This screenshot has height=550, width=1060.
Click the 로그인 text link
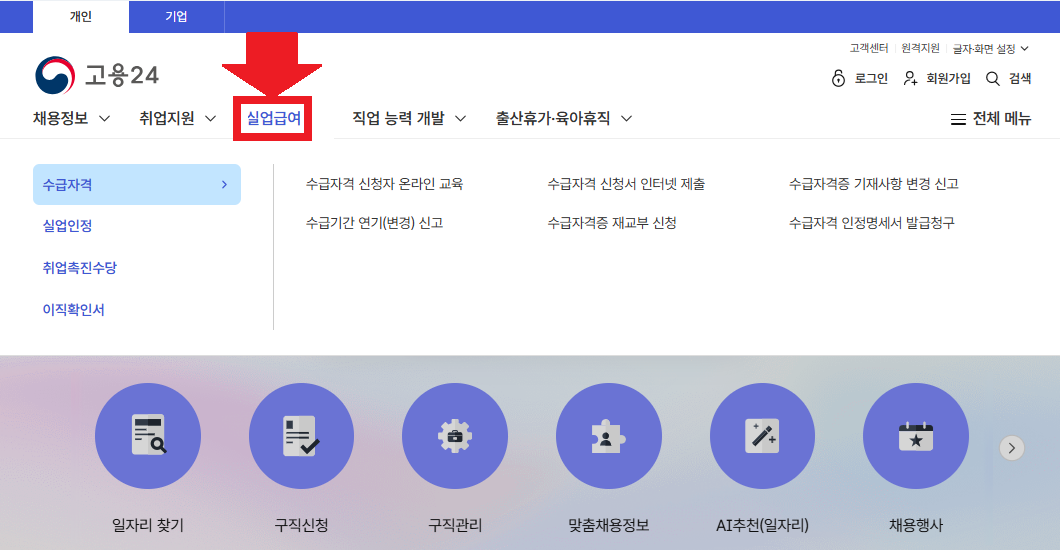pyautogui.click(x=871, y=78)
